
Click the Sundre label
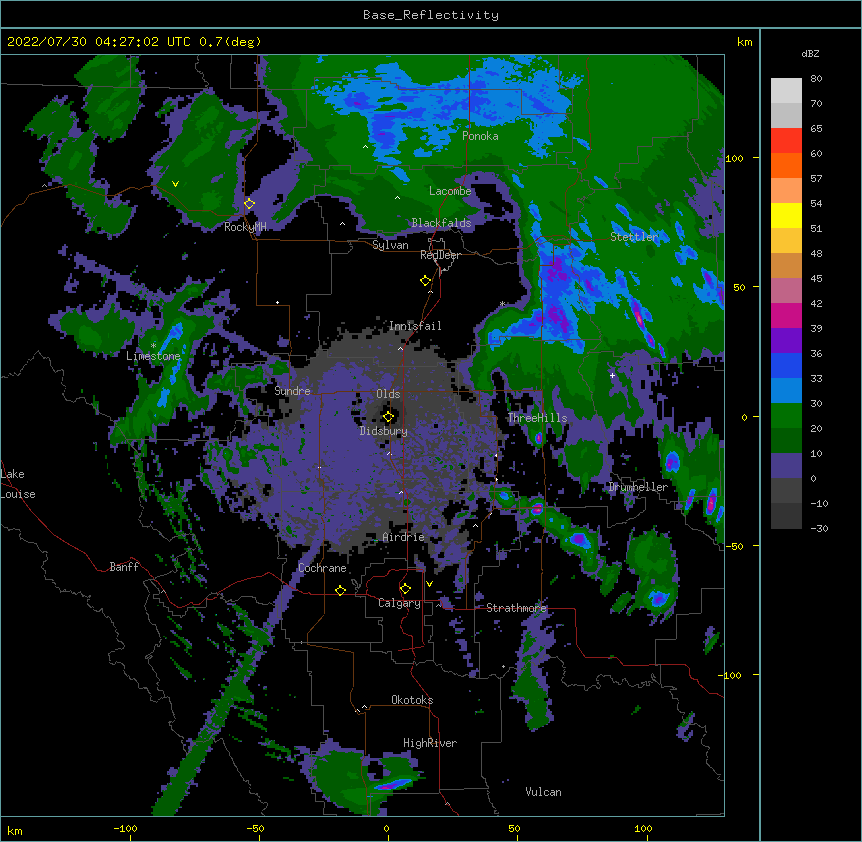click(x=292, y=391)
